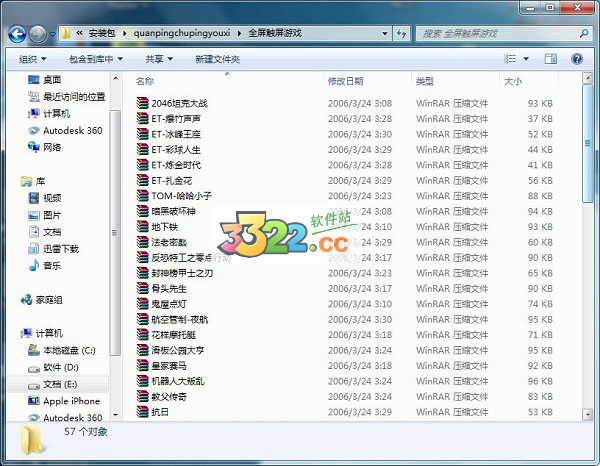Sort by the 名称 column header
This screenshot has height=466, width=600.
pyautogui.click(x=145, y=81)
